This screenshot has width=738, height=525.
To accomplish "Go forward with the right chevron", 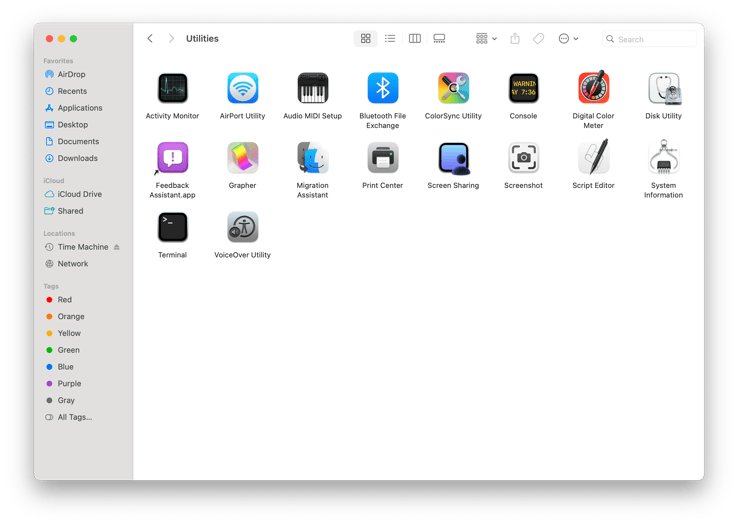I will coord(171,39).
